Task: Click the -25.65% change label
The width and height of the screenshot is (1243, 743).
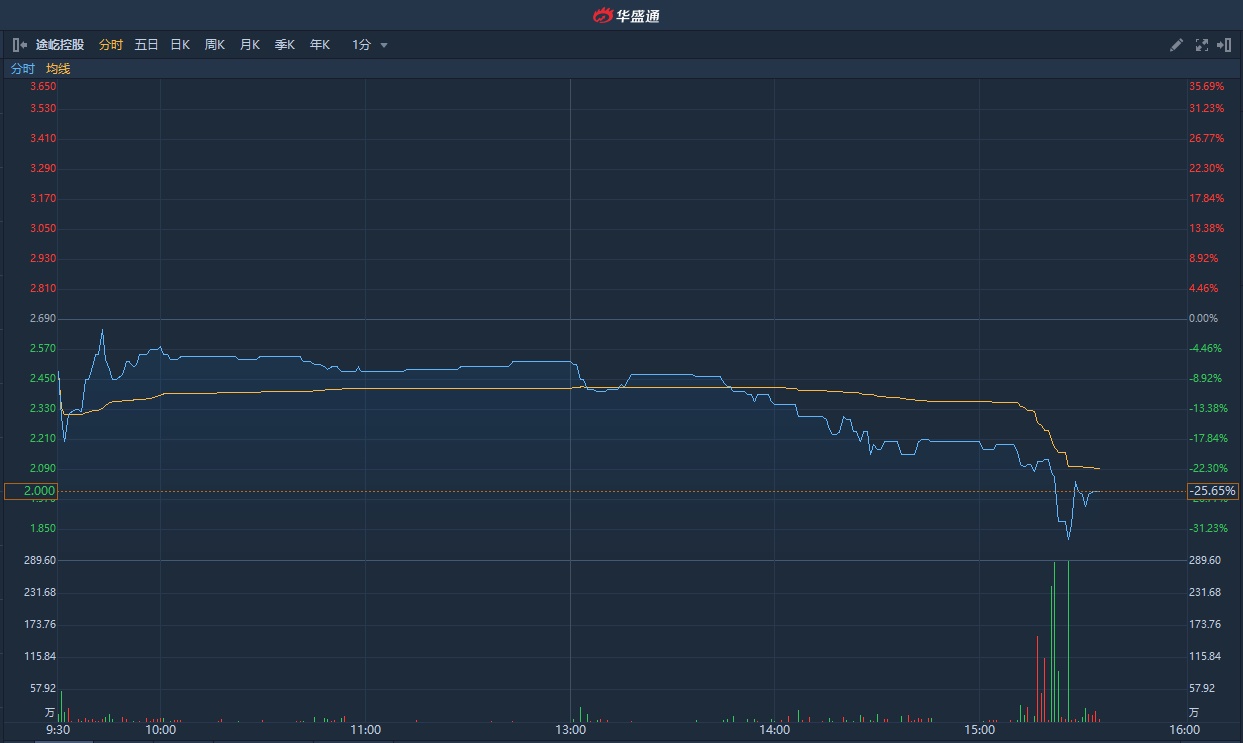Action: [1213, 491]
